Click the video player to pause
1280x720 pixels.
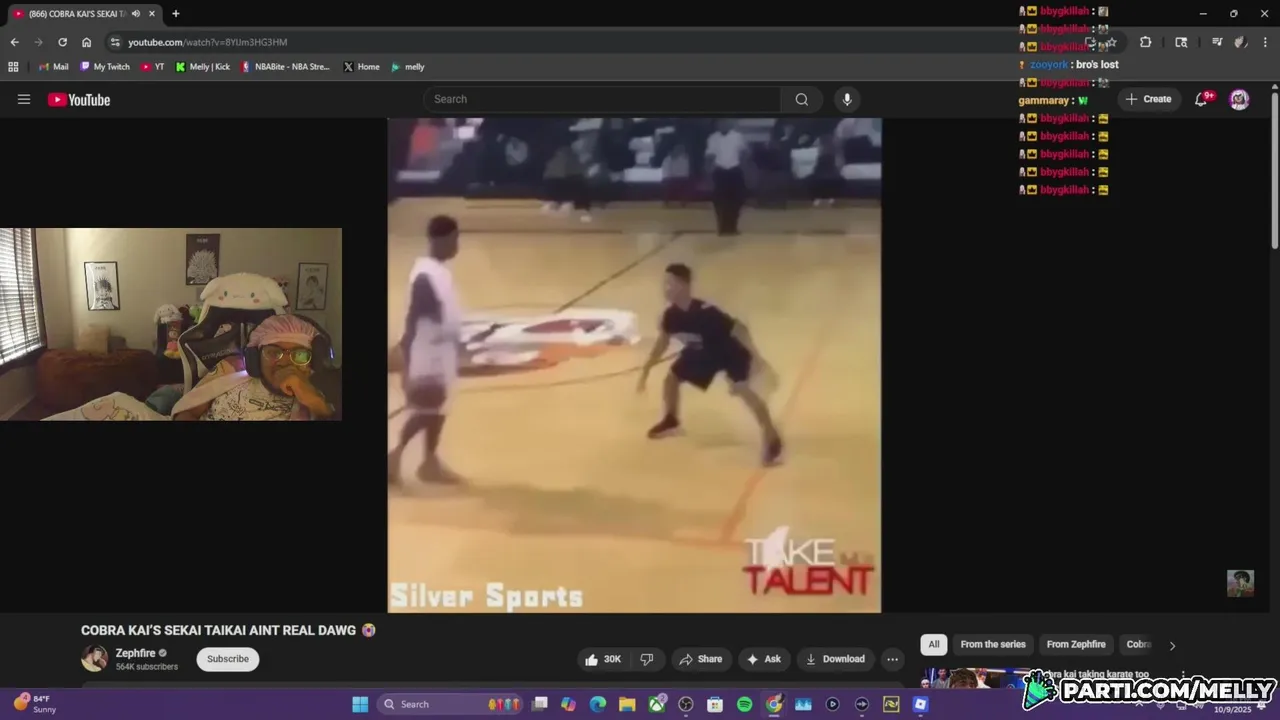tap(634, 365)
